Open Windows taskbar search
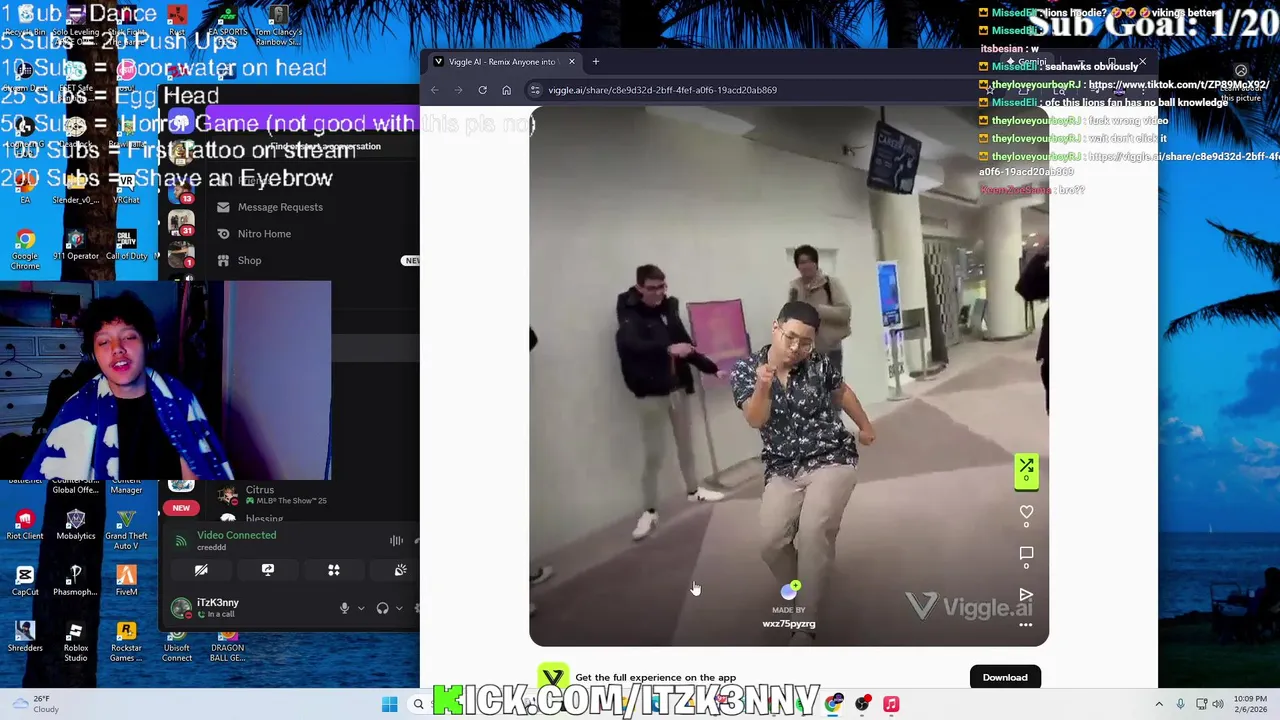The width and height of the screenshot is (1280, 720). pos(418,705)
